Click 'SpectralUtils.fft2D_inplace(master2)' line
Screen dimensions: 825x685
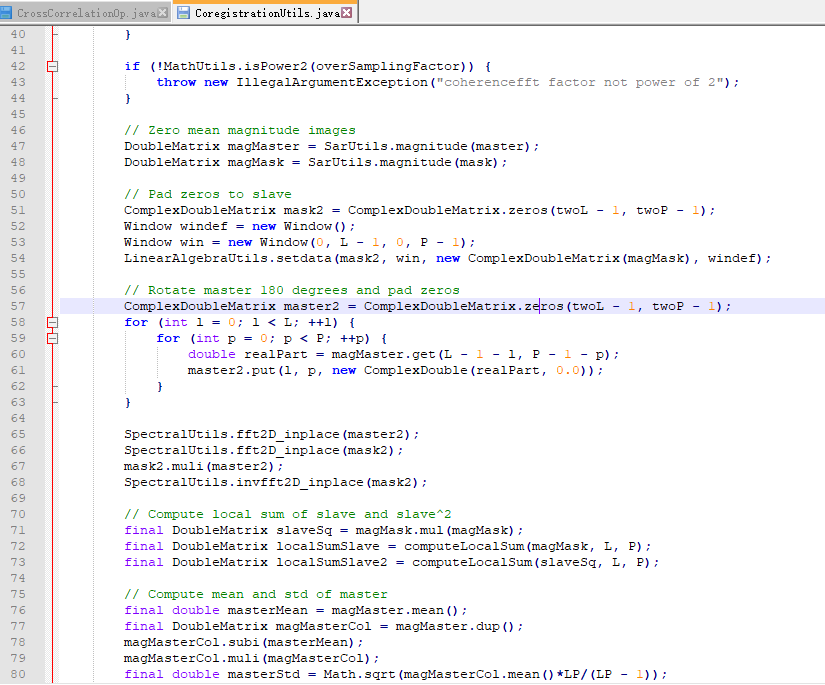(271, 434)
